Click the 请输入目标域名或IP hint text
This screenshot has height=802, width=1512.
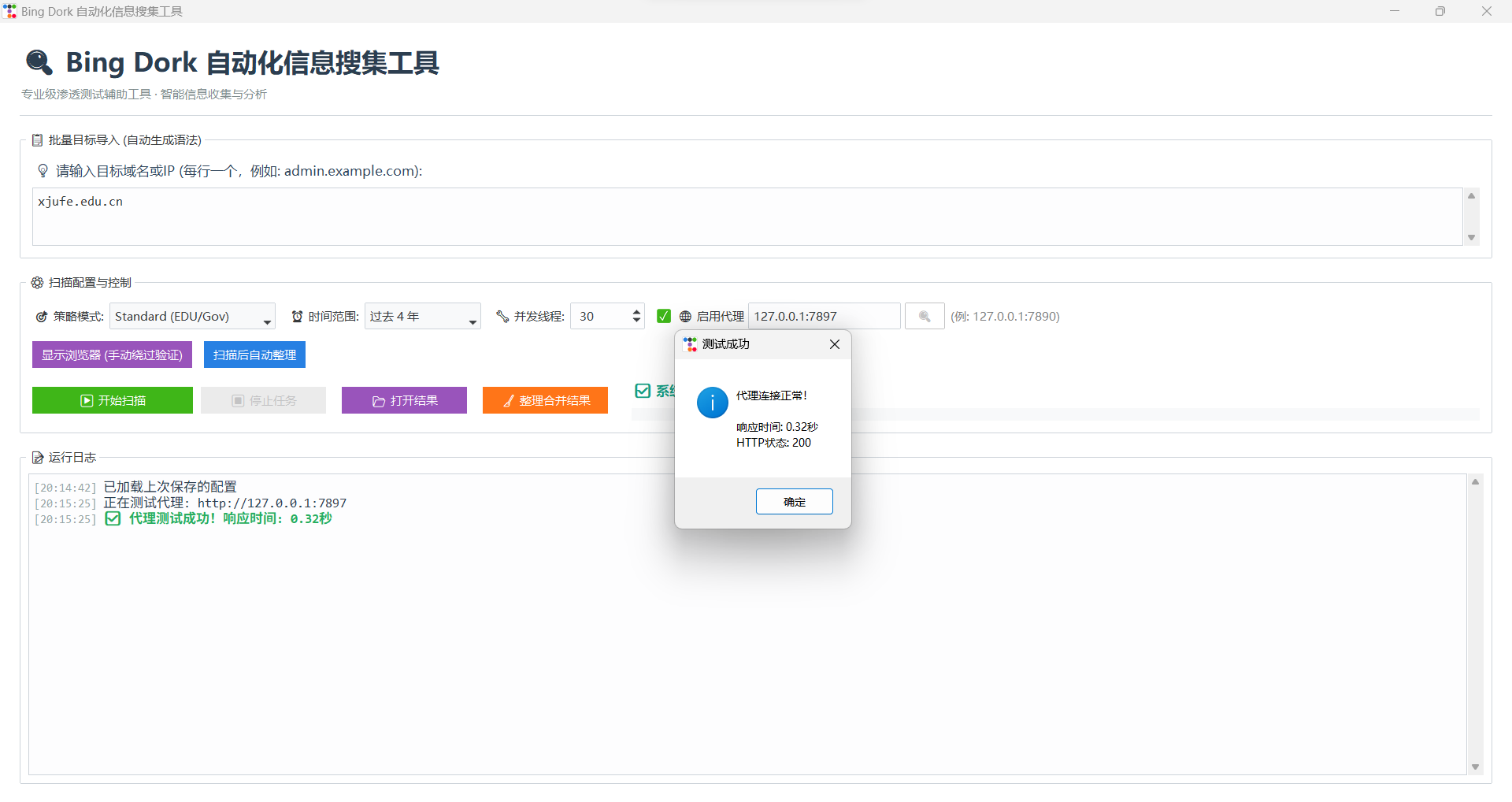pyautogui.click(x=239, y=171)
